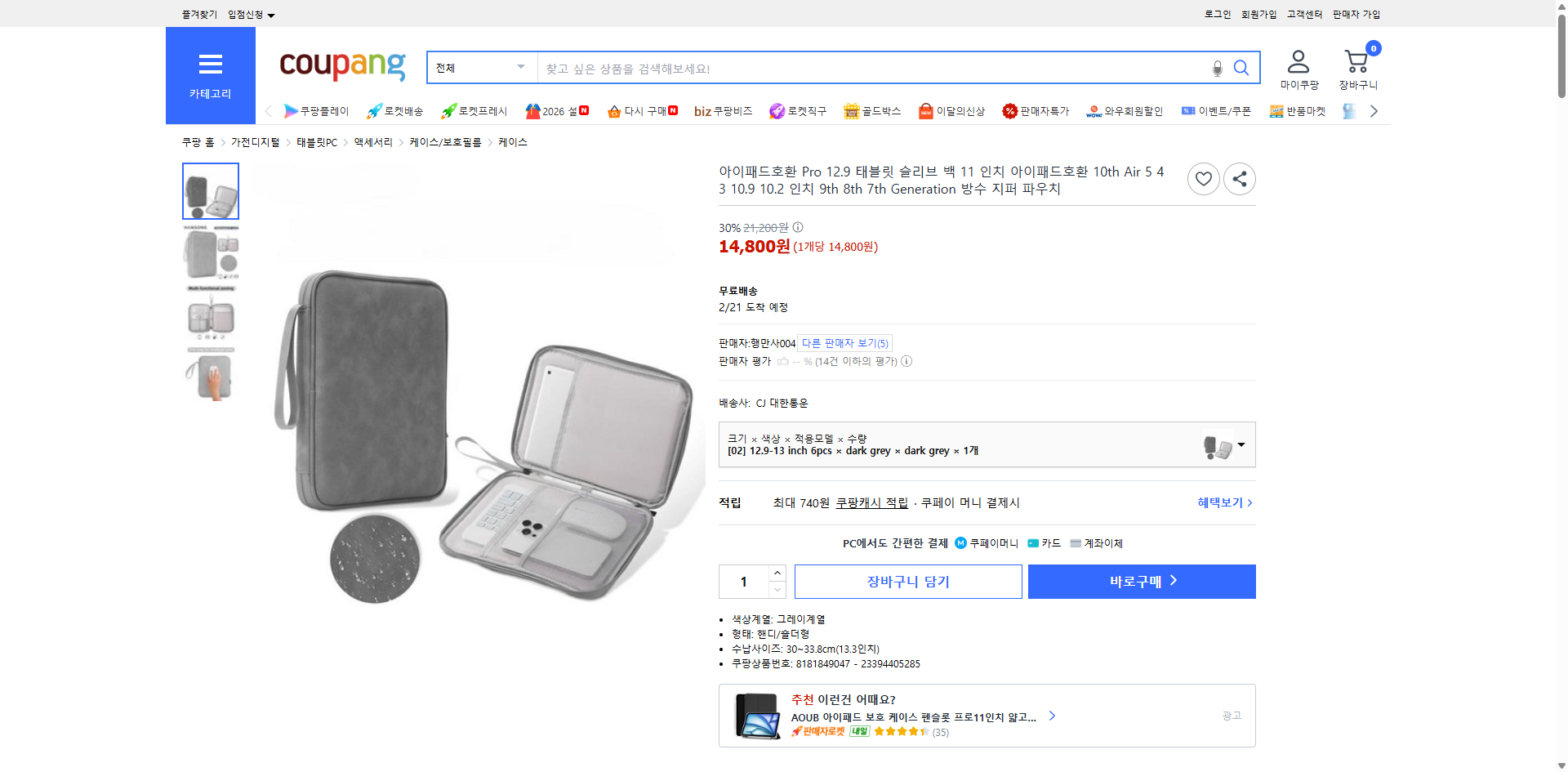Click the search magnifier icon
The width and height of the screenshot is (1568, 772).
pos(1241,68)
